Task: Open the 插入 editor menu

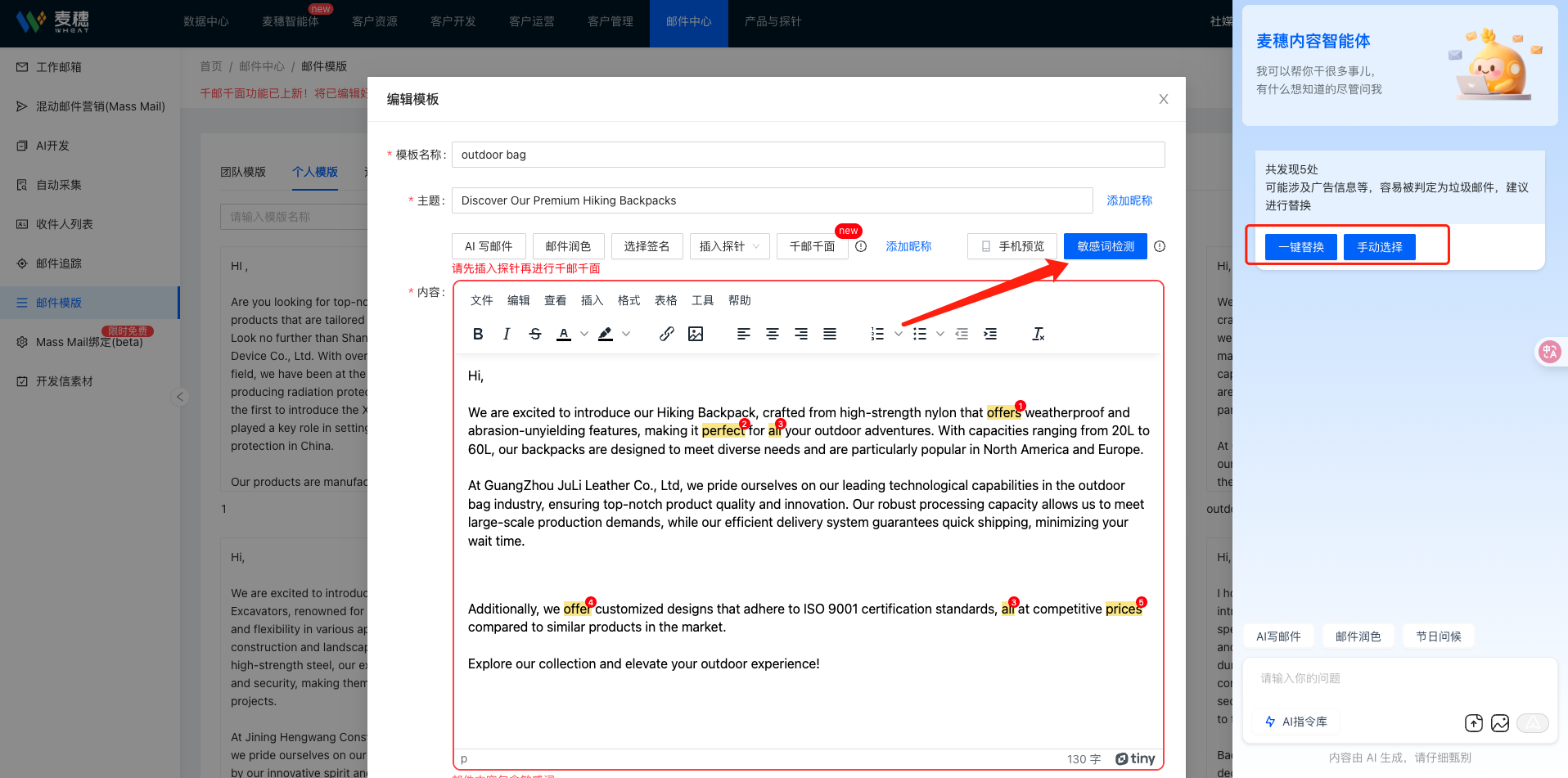Action: pos(593,300)
